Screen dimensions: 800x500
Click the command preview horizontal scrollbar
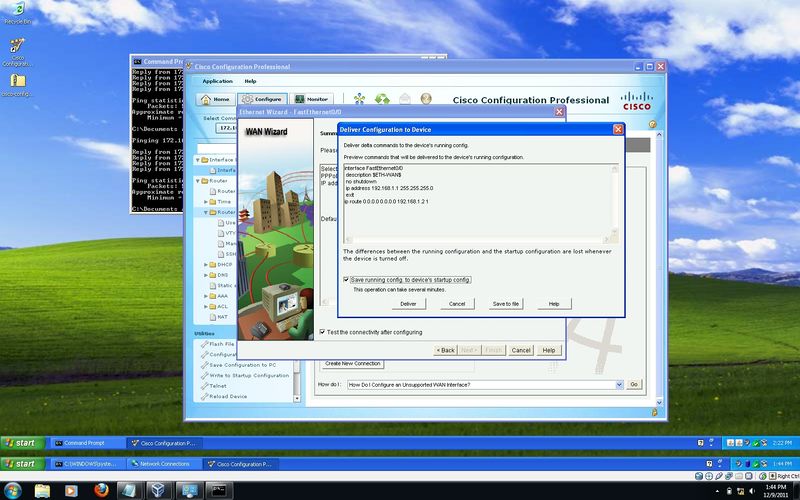(x=477, y=239)
